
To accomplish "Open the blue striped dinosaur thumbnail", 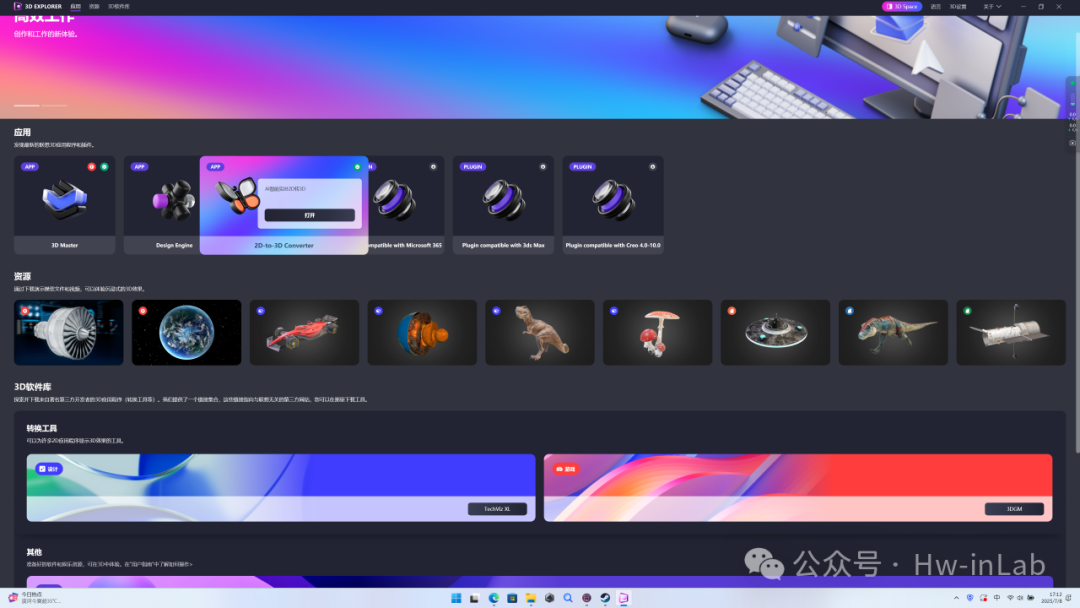I will tap(893, 332).
